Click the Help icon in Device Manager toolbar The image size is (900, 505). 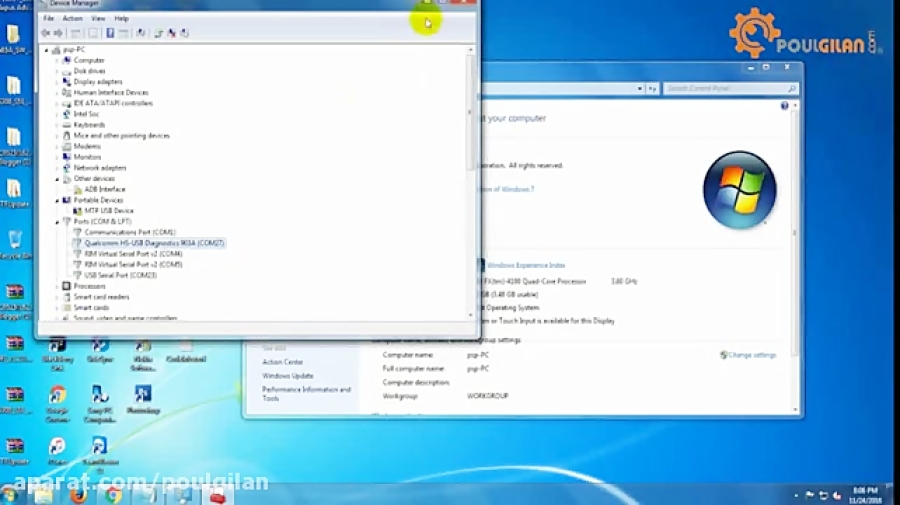point(110,33)
